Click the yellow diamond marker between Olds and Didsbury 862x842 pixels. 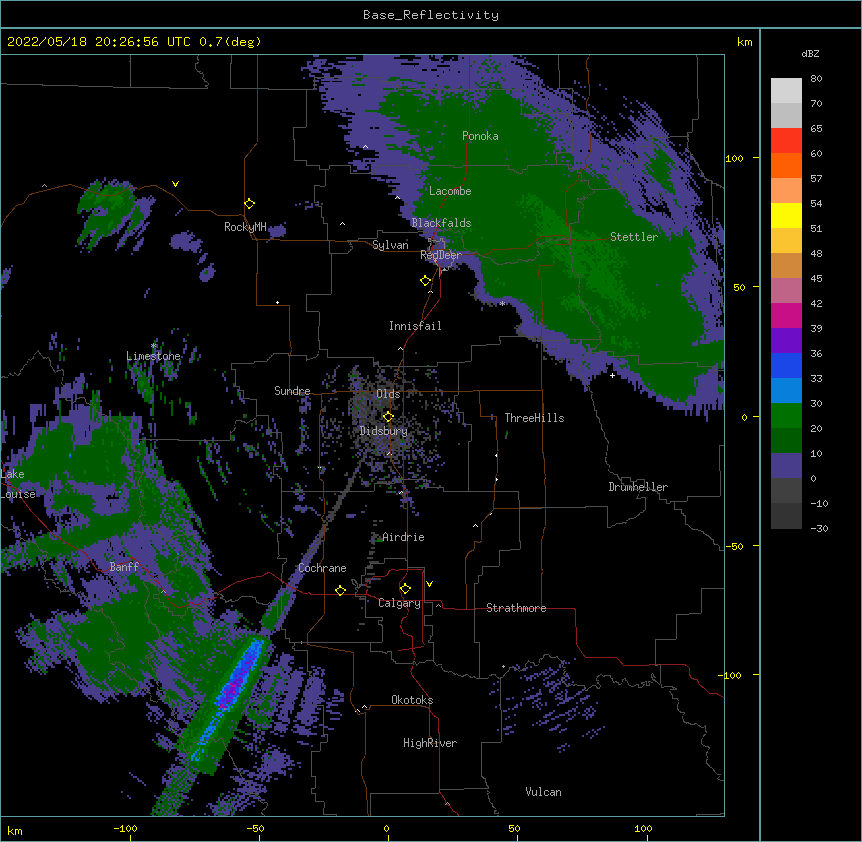388,417
